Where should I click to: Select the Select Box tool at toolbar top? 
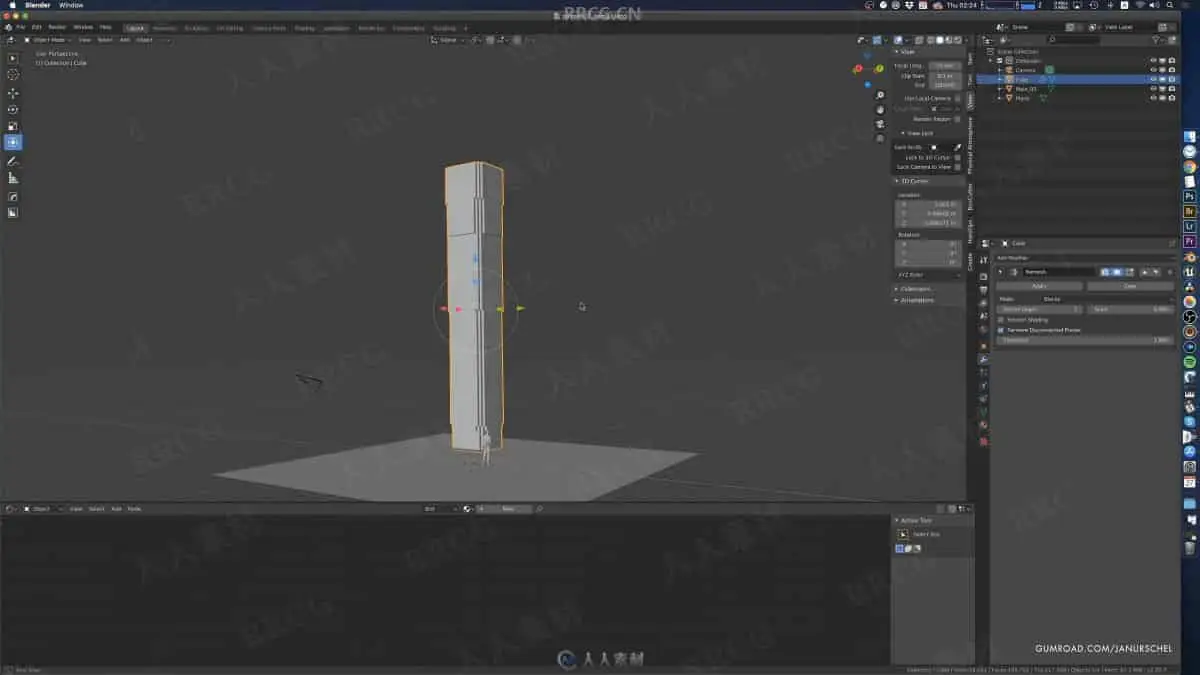point(13,58)
